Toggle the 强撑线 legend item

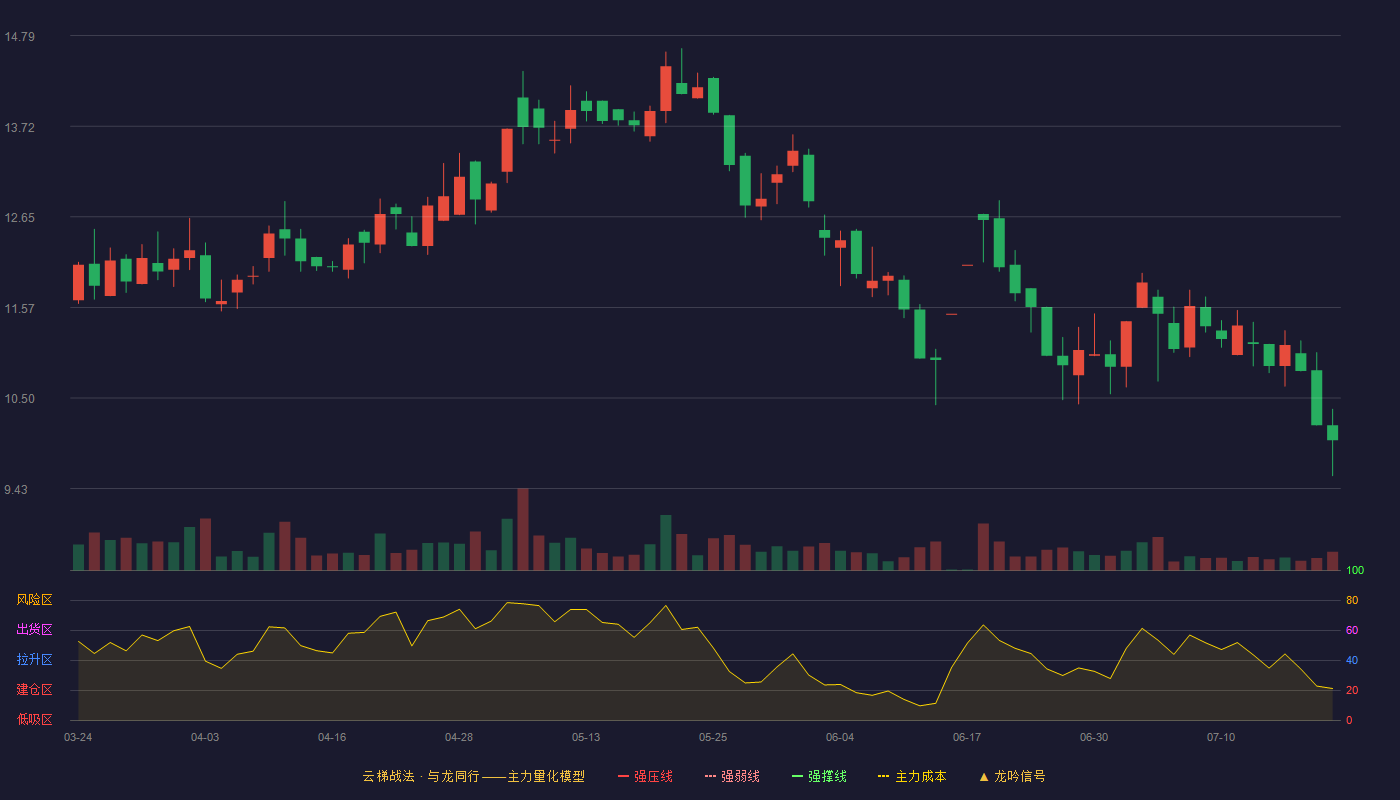(x=819, y=776)
